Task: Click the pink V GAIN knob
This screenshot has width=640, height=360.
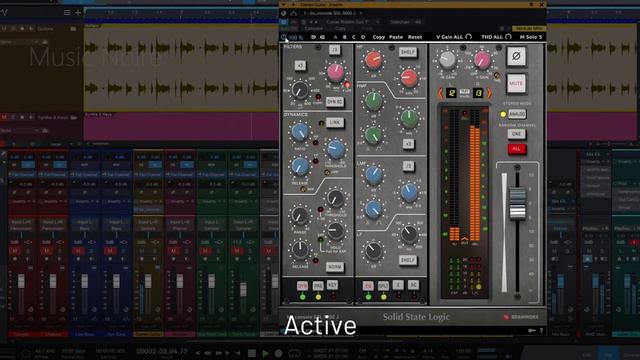Action: [482, 60]
